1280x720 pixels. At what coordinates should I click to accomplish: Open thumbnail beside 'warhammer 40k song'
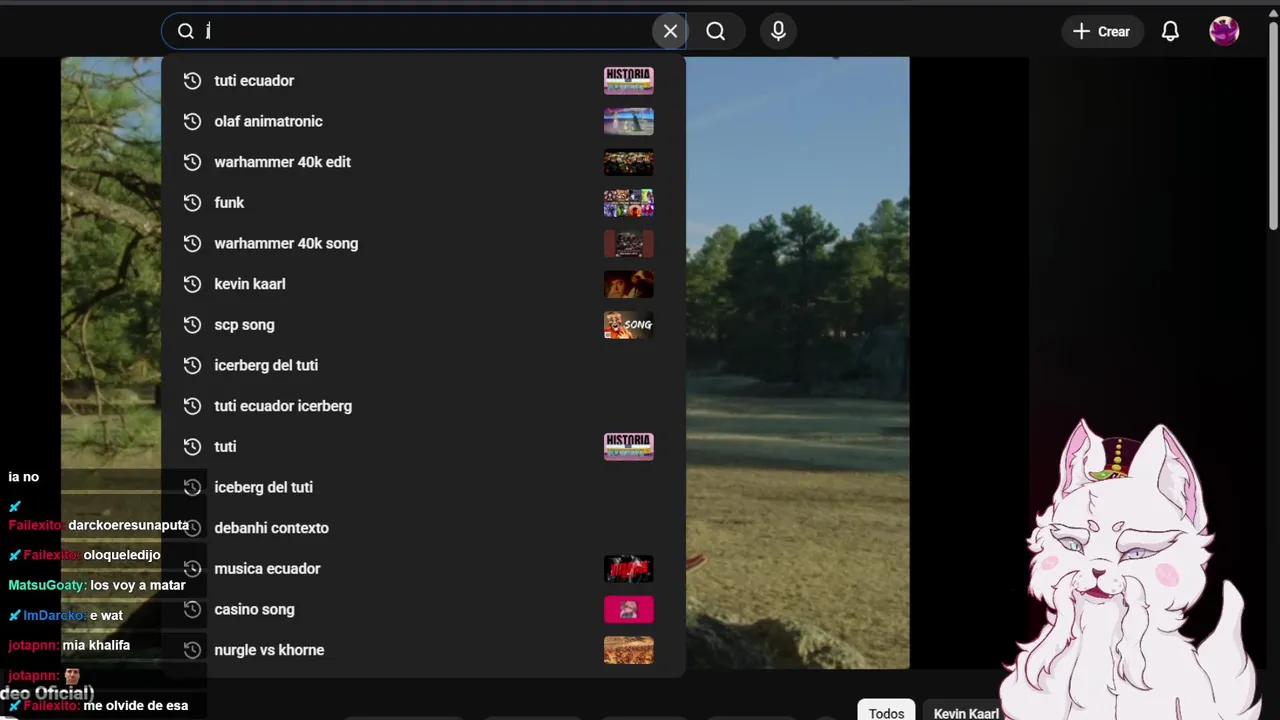click(629, 243)
